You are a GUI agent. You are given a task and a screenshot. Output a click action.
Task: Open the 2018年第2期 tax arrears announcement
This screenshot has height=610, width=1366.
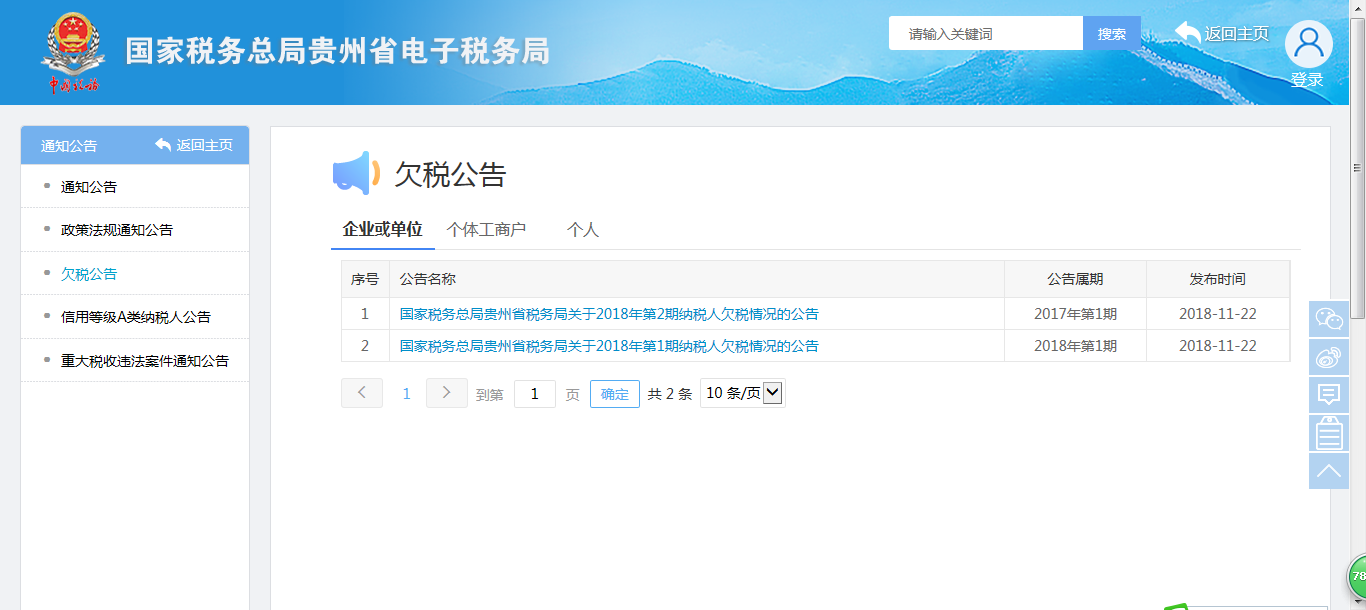[x=609, y=314]
